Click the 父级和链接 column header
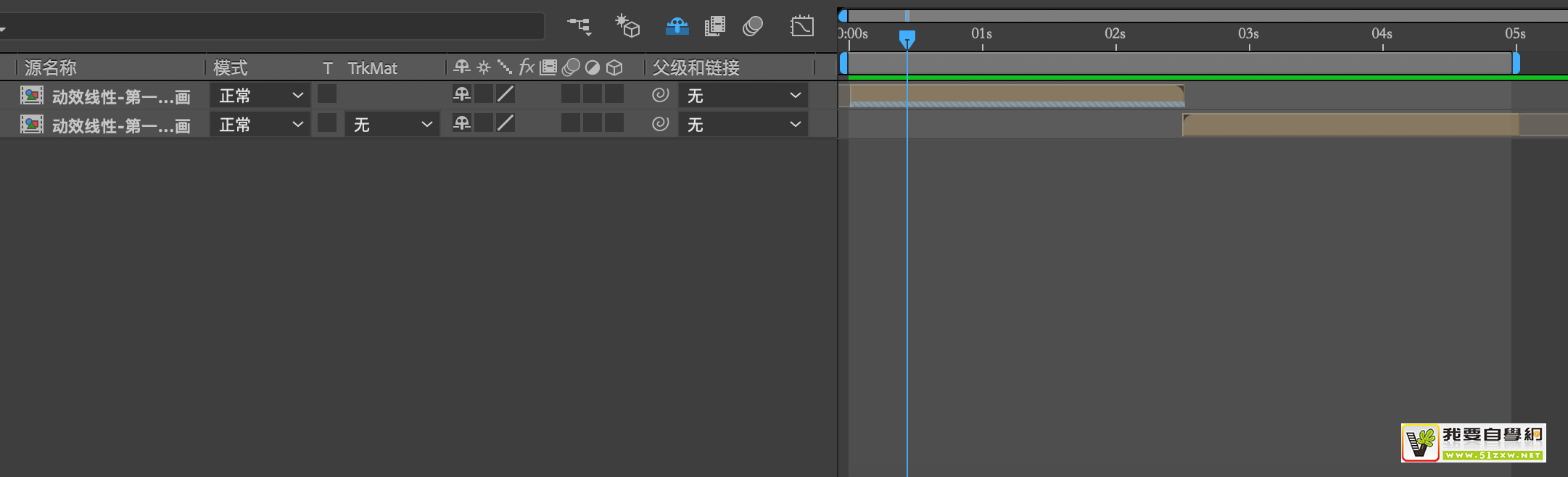 696,68
